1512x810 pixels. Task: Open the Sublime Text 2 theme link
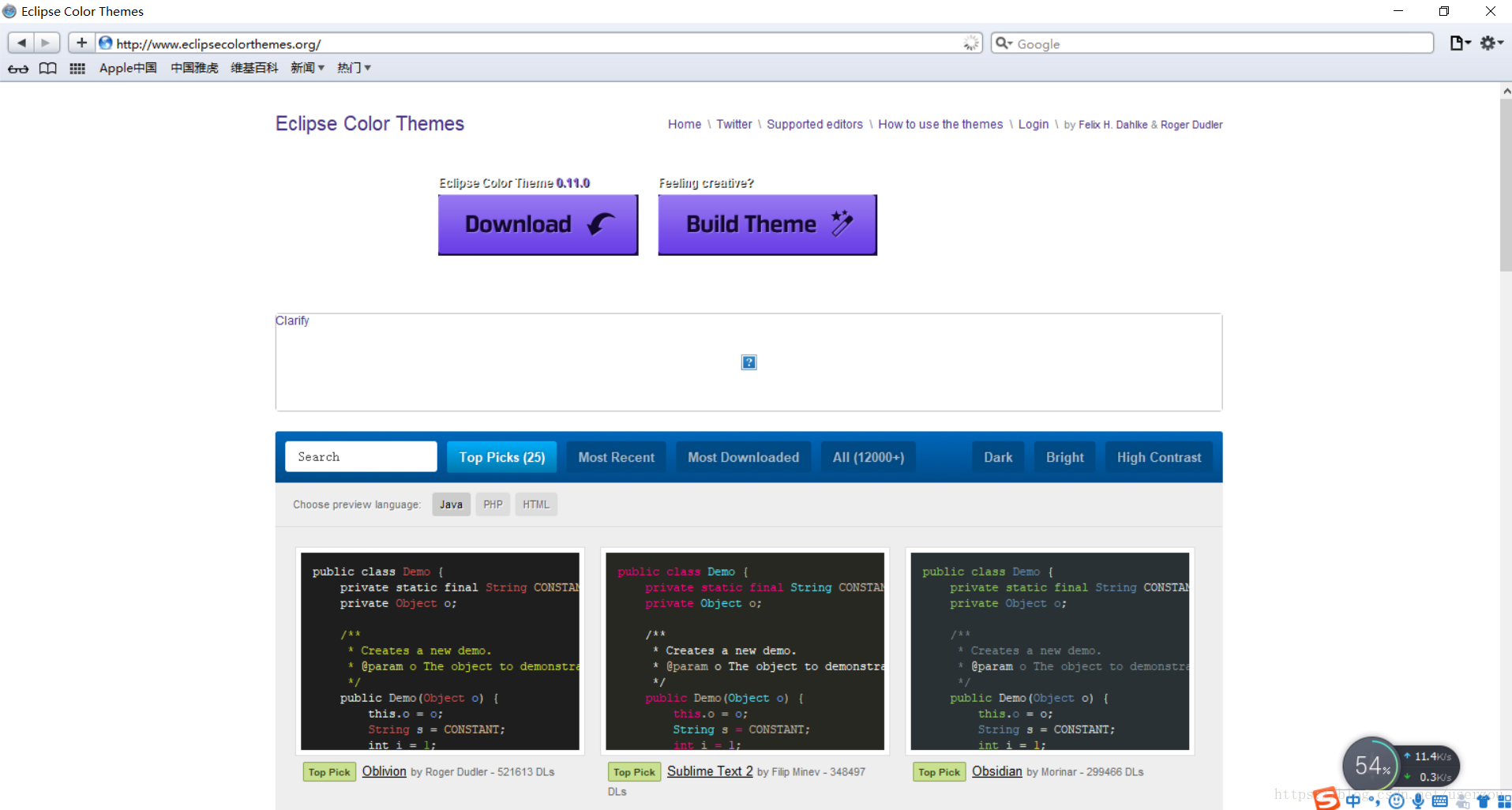click(x=710, y=771)
